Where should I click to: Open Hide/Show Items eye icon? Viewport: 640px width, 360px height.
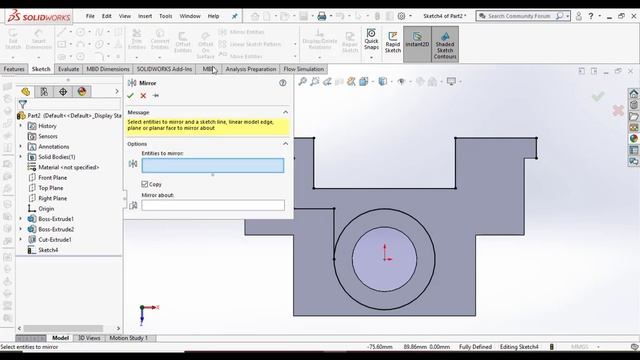click(401, 82)
